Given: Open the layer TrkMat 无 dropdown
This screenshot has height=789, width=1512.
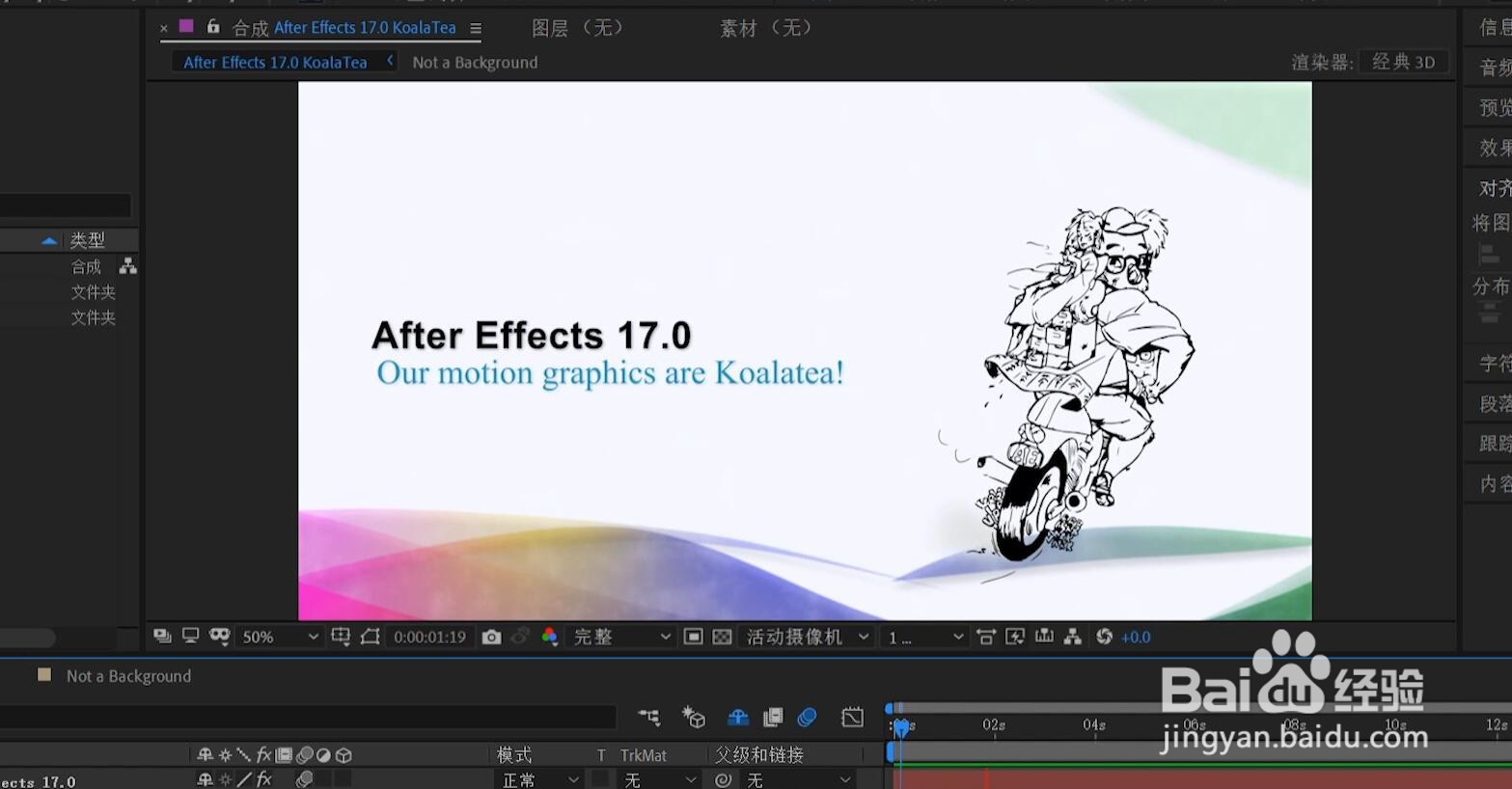Looking at the screenshot, I should coord(660,779).
